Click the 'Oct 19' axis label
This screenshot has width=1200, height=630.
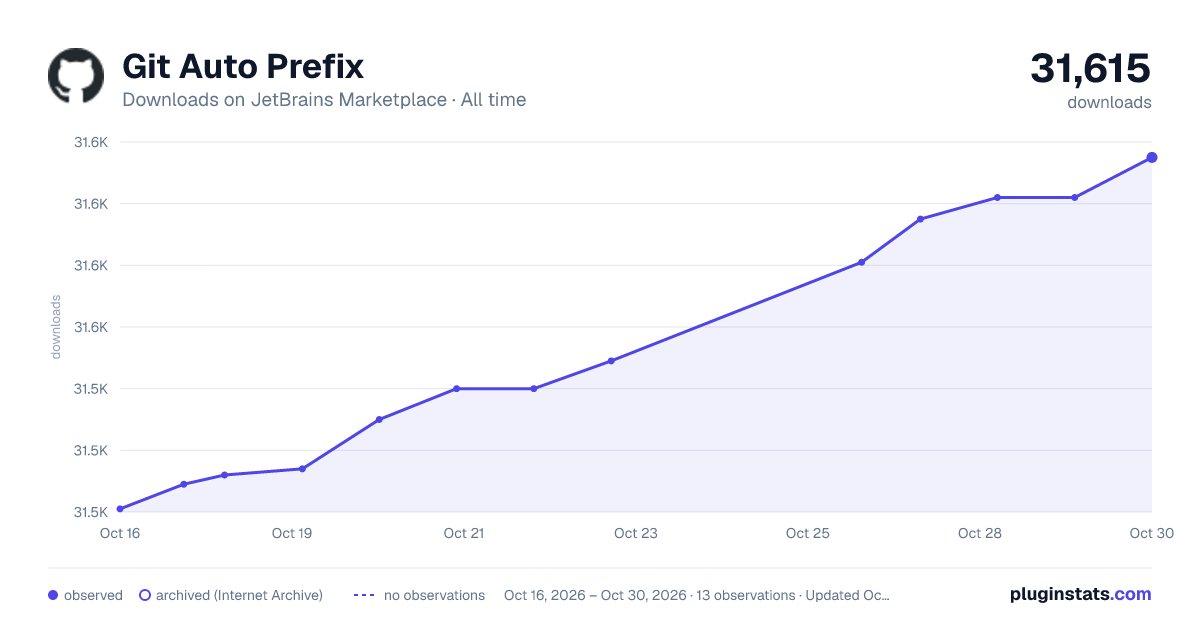(292, 533)
